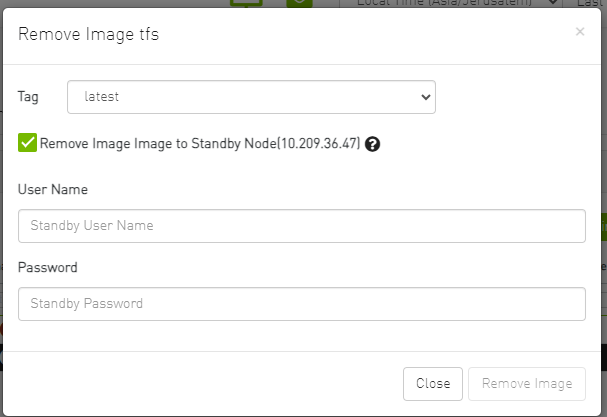Click the Standby Node checkbox label text

200,144
